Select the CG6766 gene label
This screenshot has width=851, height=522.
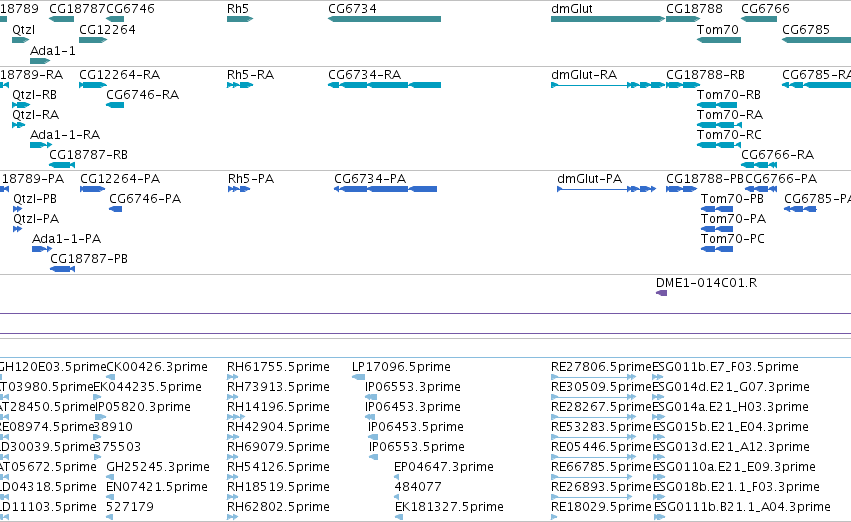tap(765, 9)
